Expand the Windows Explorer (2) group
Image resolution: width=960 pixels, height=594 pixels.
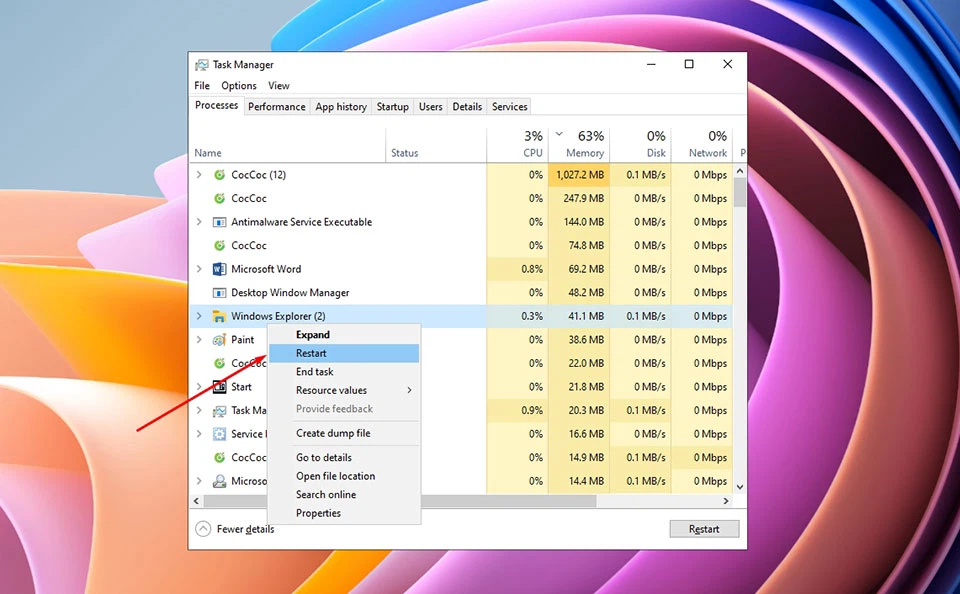tap(199, 316)
